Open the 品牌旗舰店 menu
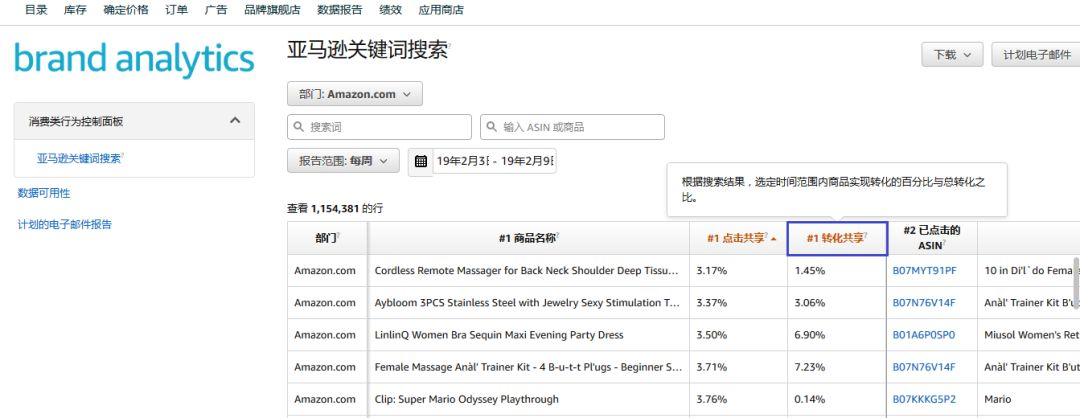1080x418 pixels. (x=272, y=10)
